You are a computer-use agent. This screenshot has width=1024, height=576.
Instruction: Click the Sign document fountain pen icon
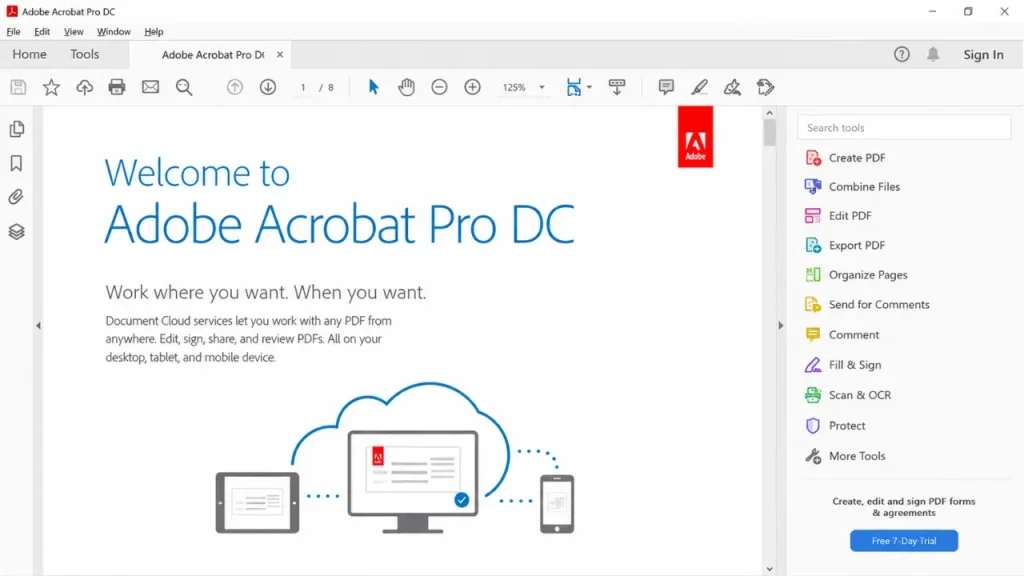tap(732, 87)
